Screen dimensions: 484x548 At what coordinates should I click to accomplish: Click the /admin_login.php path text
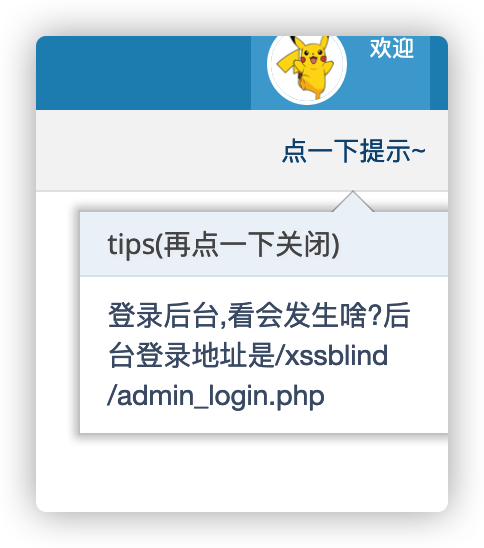pos(216,396)
